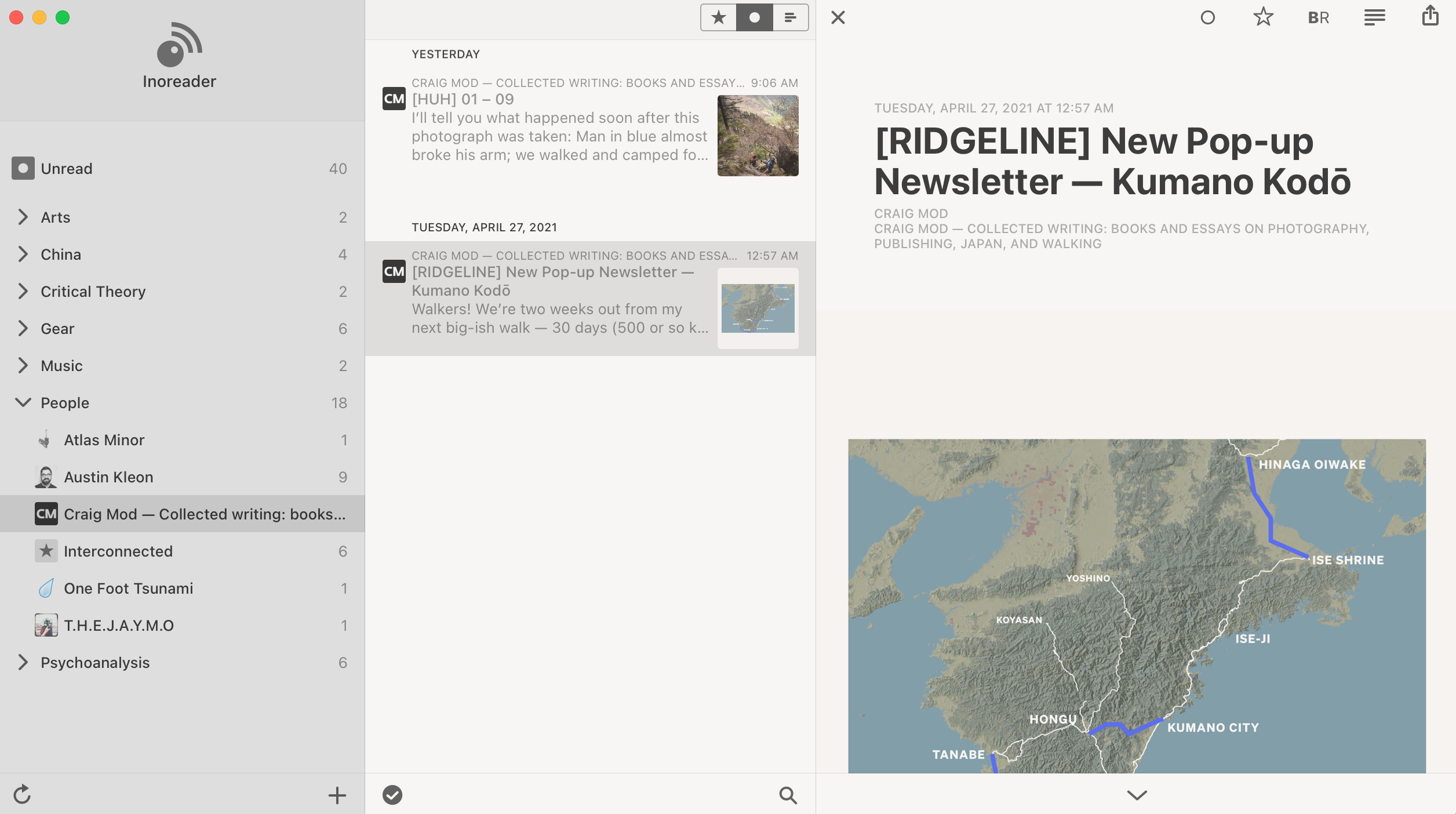Open reader text appearance options
This screenshot has height=814, width=1456.
(1374, 17)
